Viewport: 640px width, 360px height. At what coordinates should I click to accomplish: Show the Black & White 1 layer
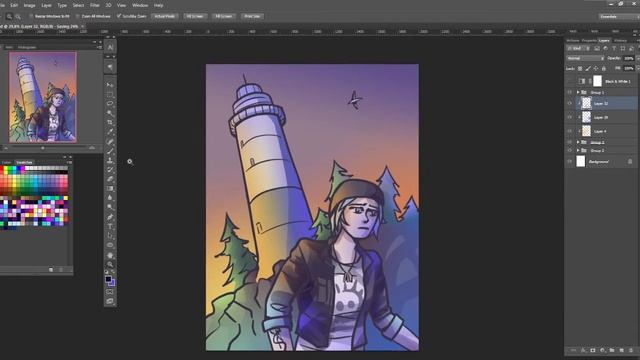pyautogui.click(x=569, y=81)
